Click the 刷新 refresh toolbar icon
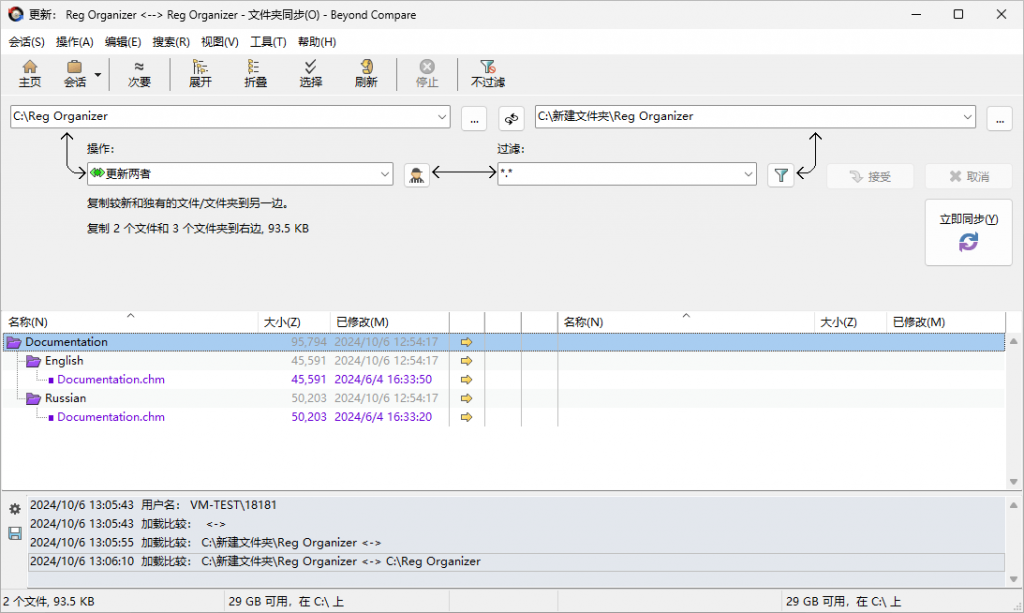The height and width of the screenshot is (613, 1024). (366, 73)
